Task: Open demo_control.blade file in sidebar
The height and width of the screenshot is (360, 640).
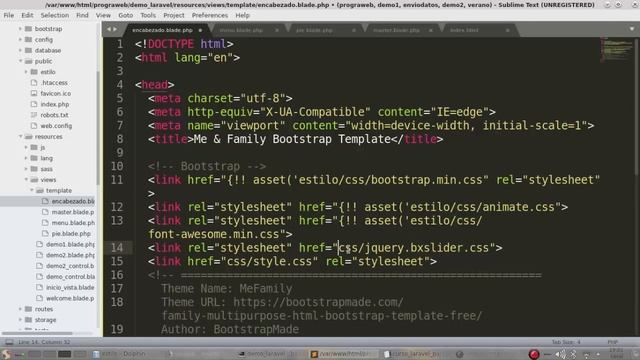Action: 70,277
